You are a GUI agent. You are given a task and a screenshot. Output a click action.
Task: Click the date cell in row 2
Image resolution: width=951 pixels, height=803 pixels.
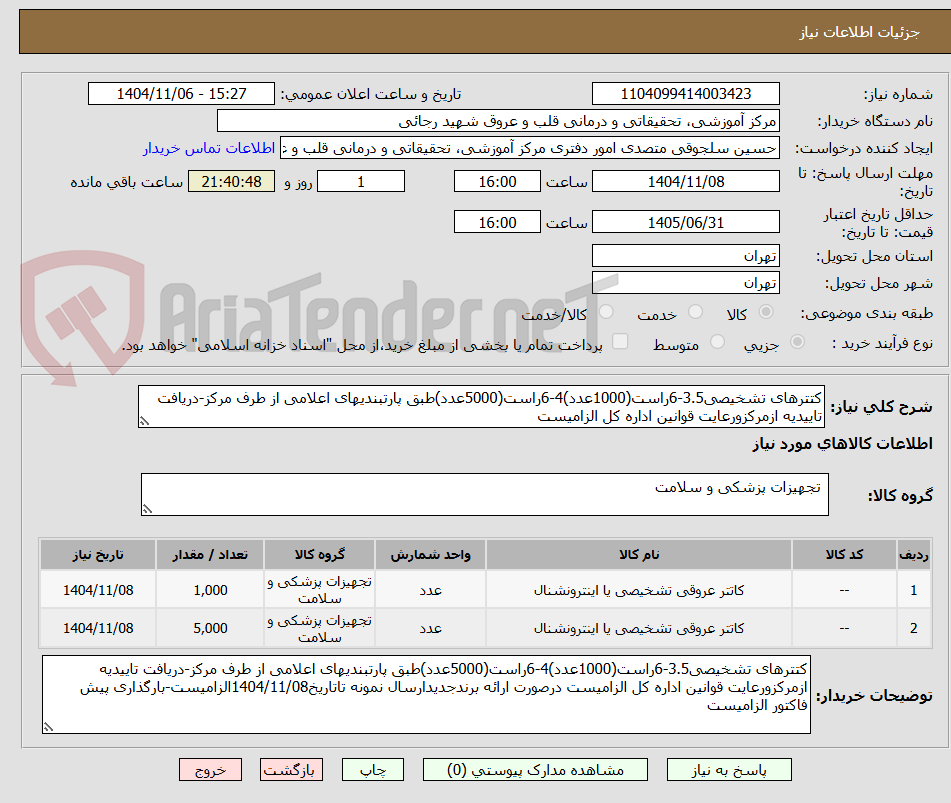[98, 628]
